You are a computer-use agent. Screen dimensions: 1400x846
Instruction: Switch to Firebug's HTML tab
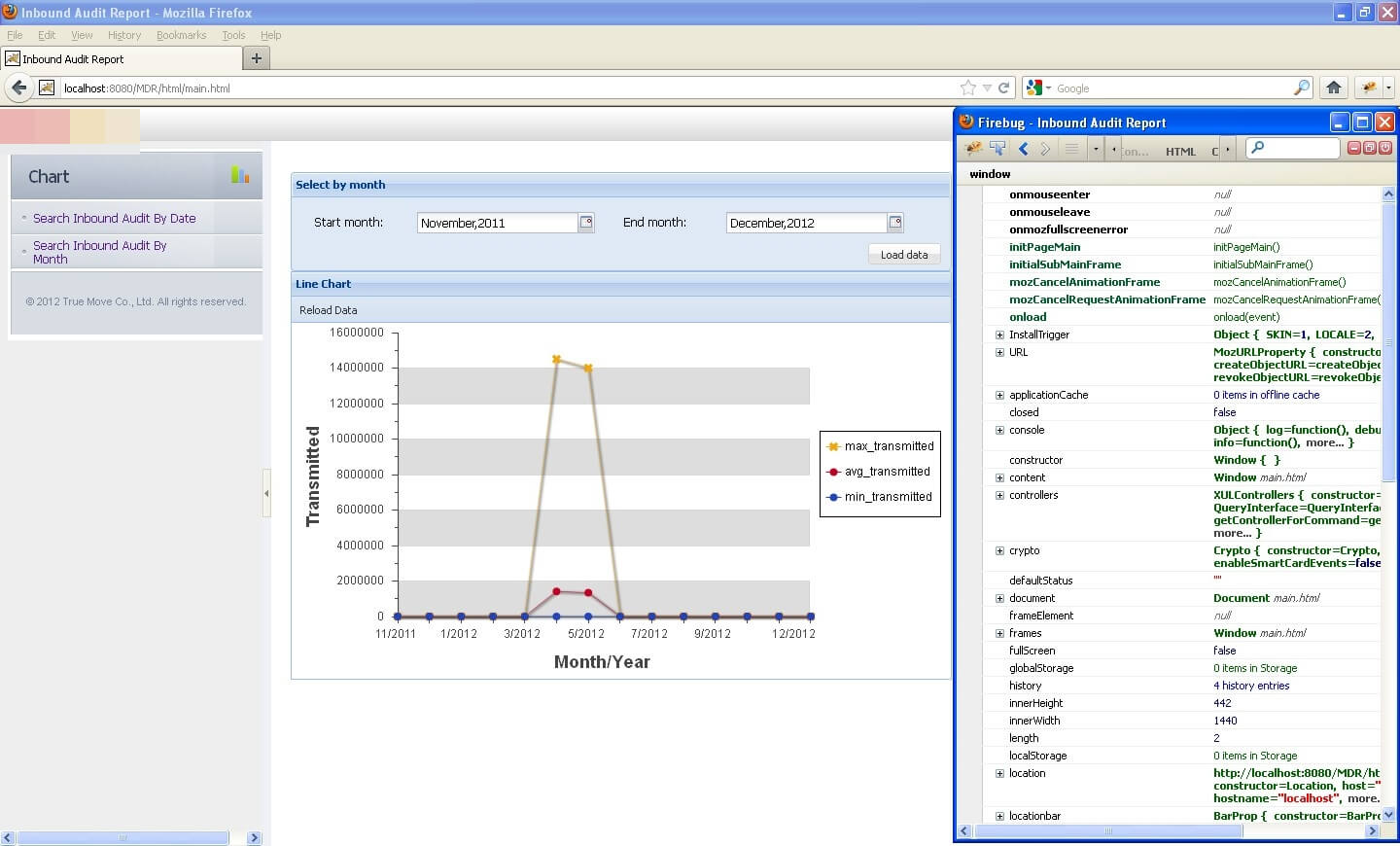(x=1179, y=151)
